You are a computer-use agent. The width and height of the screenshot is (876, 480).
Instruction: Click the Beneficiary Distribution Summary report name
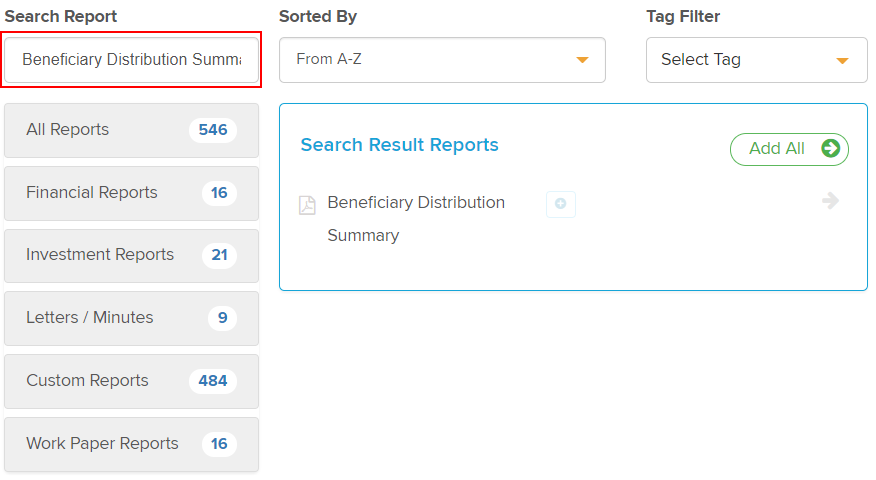click(416, 218)
